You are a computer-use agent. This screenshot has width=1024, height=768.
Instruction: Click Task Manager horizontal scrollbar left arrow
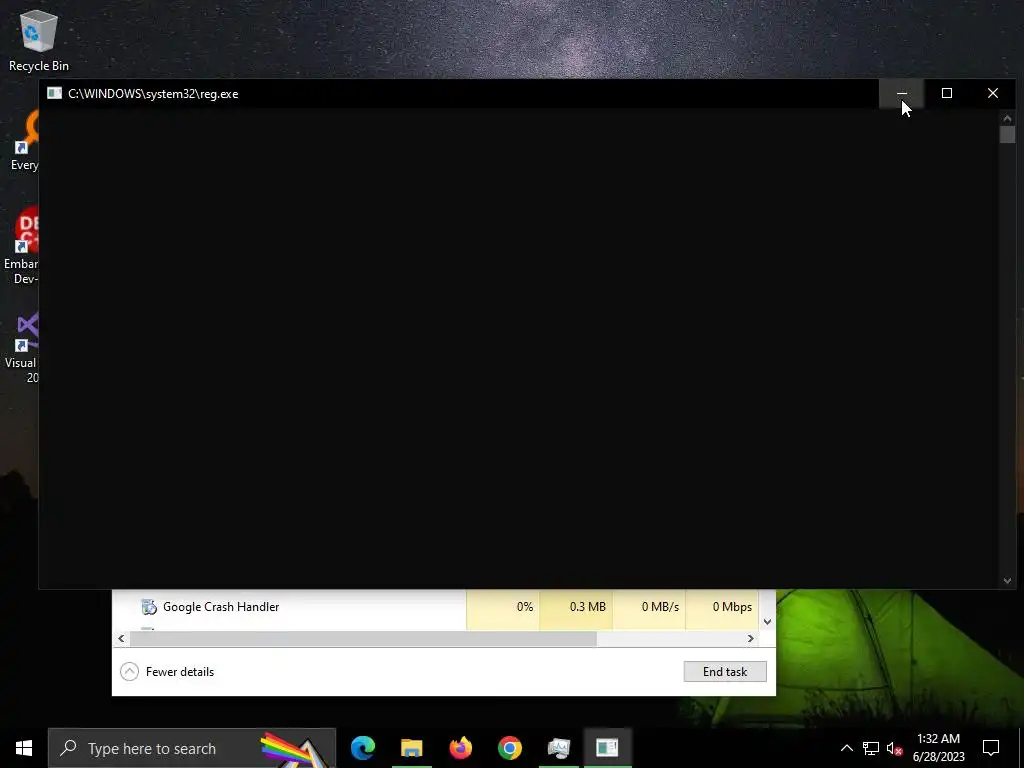(121, 638)
